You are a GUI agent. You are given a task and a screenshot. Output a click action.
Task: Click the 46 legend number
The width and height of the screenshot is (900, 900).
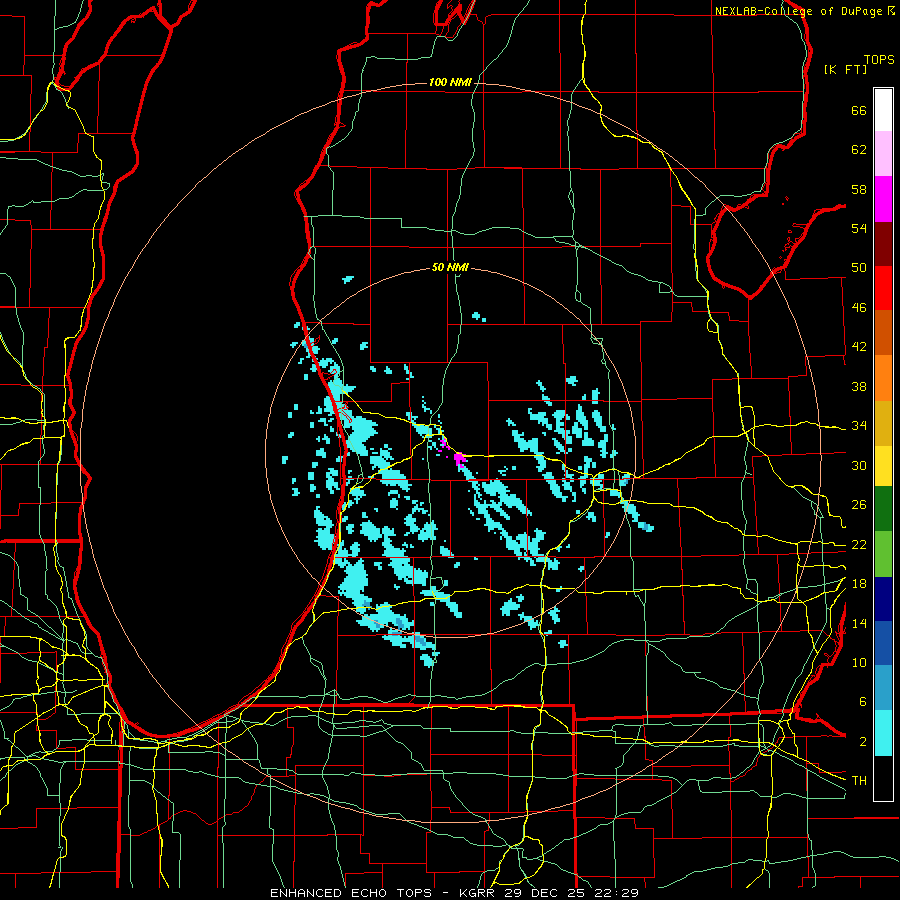tap(859, 308)
